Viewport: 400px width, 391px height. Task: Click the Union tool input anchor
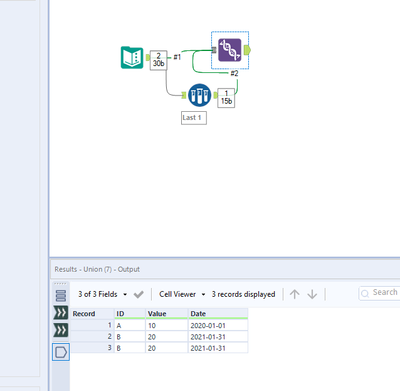pyautogui.click(x=214, y=50)
